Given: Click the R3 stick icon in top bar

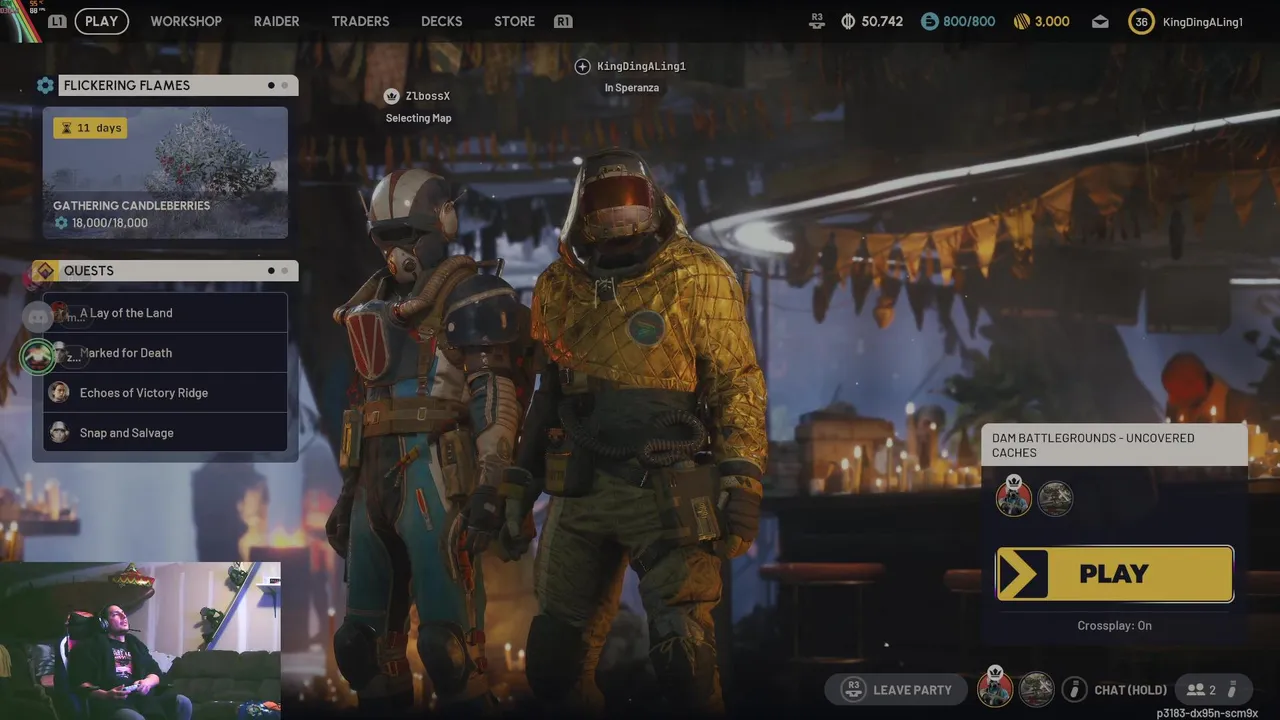Looking at the screenshot, I should click(x=817, y=20).
